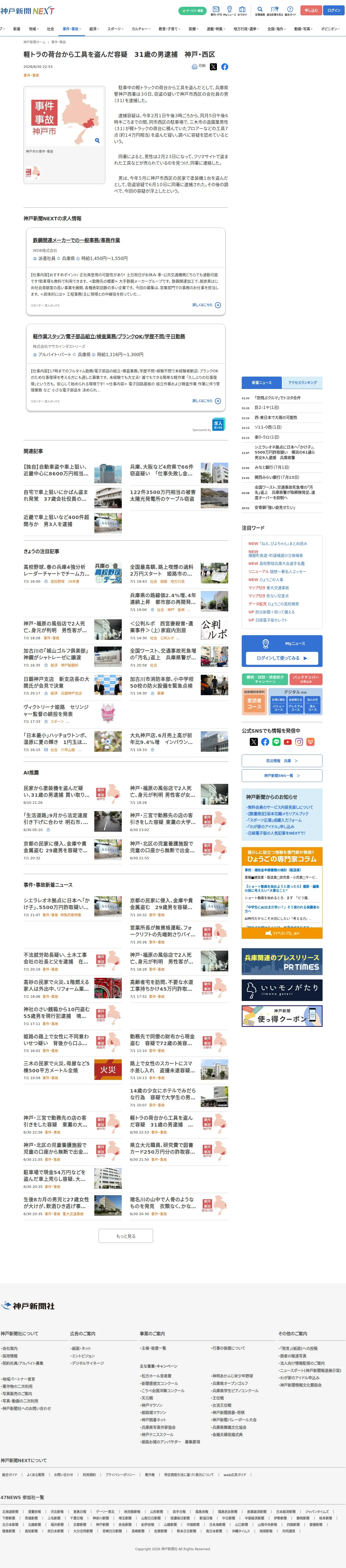Expand the 経済 navigation menu

pos(94,29)
